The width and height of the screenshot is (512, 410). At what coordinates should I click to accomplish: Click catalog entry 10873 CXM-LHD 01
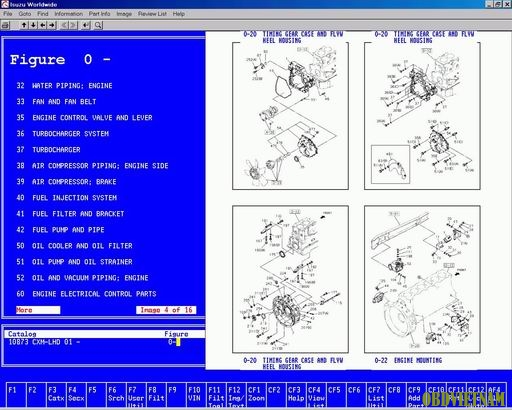click(44, 342)
